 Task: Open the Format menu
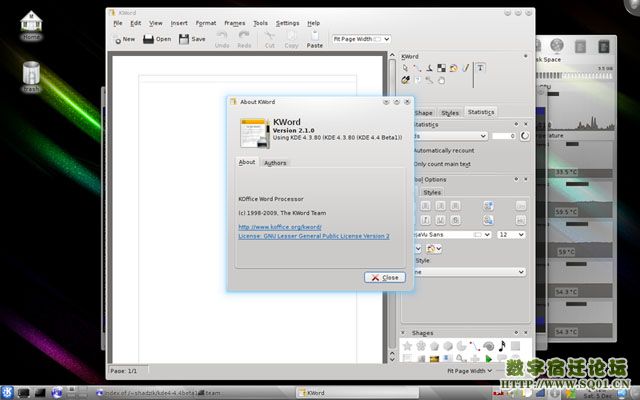point(206,23)
